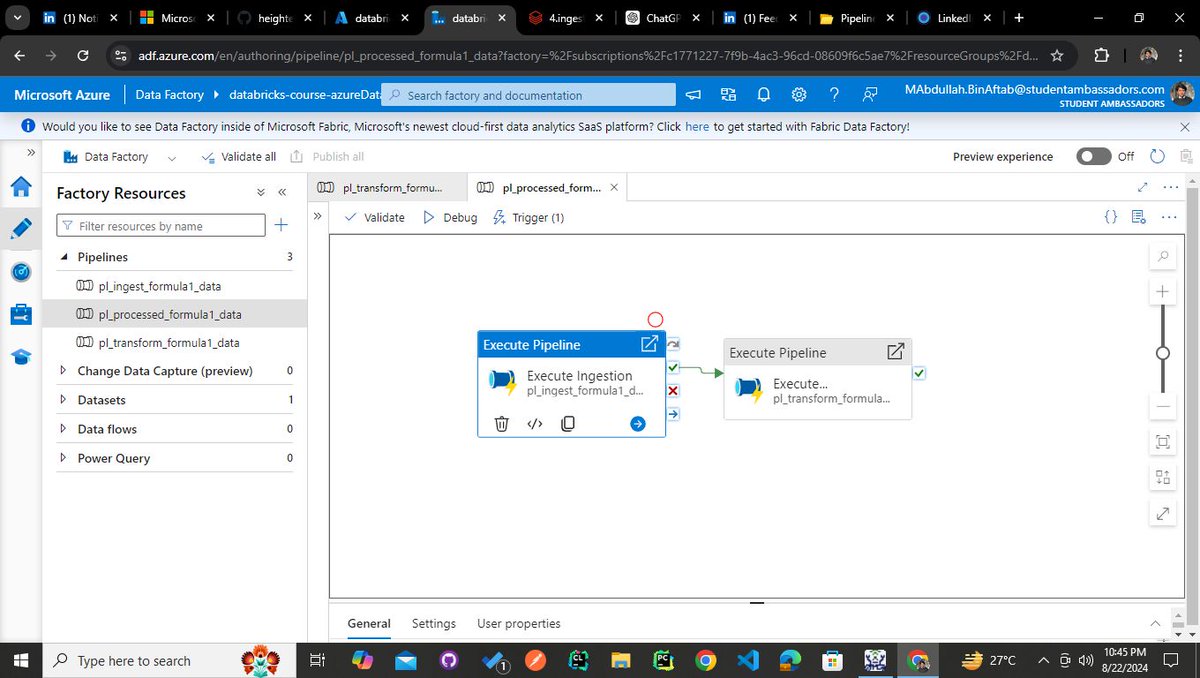This screenshot has height=678, width=1200.
Task: Select the canvas zoom slider handle
Action: click(x=1163, y=353)
